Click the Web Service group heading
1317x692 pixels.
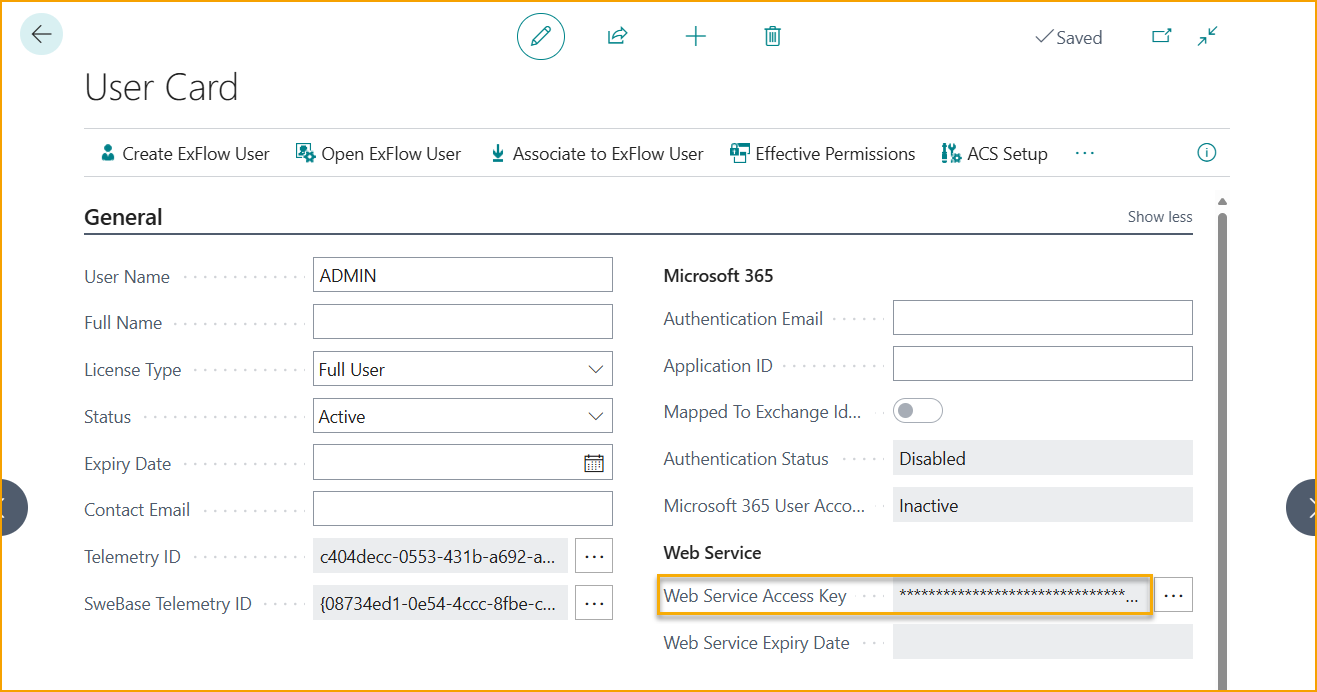(x=712, y=552)
